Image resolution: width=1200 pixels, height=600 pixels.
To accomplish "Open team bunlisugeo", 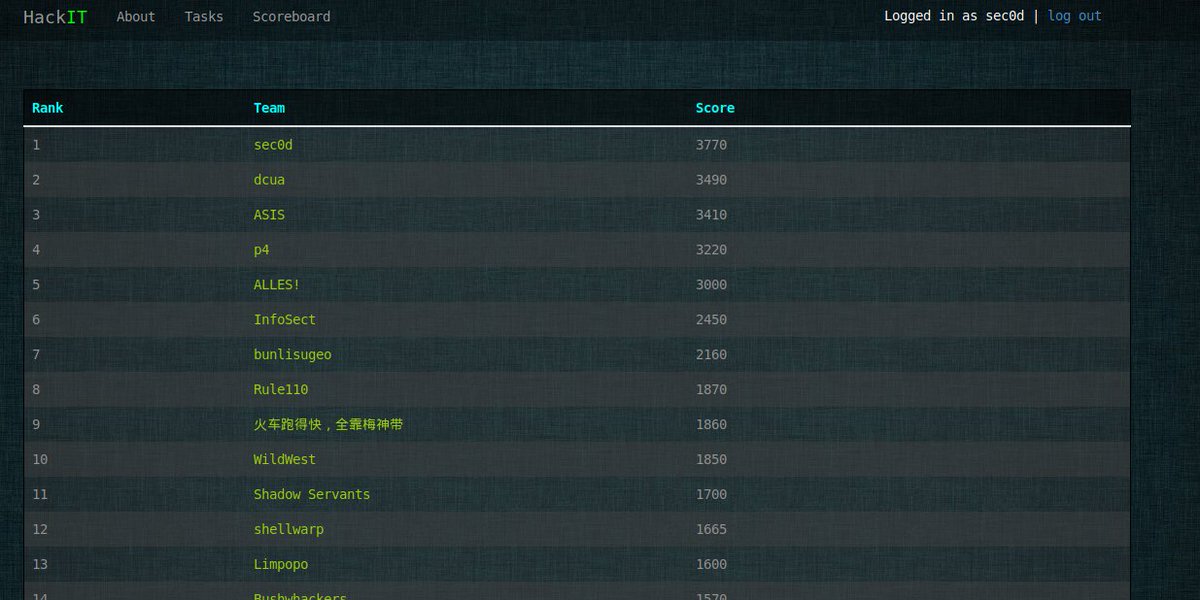I will point(292,355).
